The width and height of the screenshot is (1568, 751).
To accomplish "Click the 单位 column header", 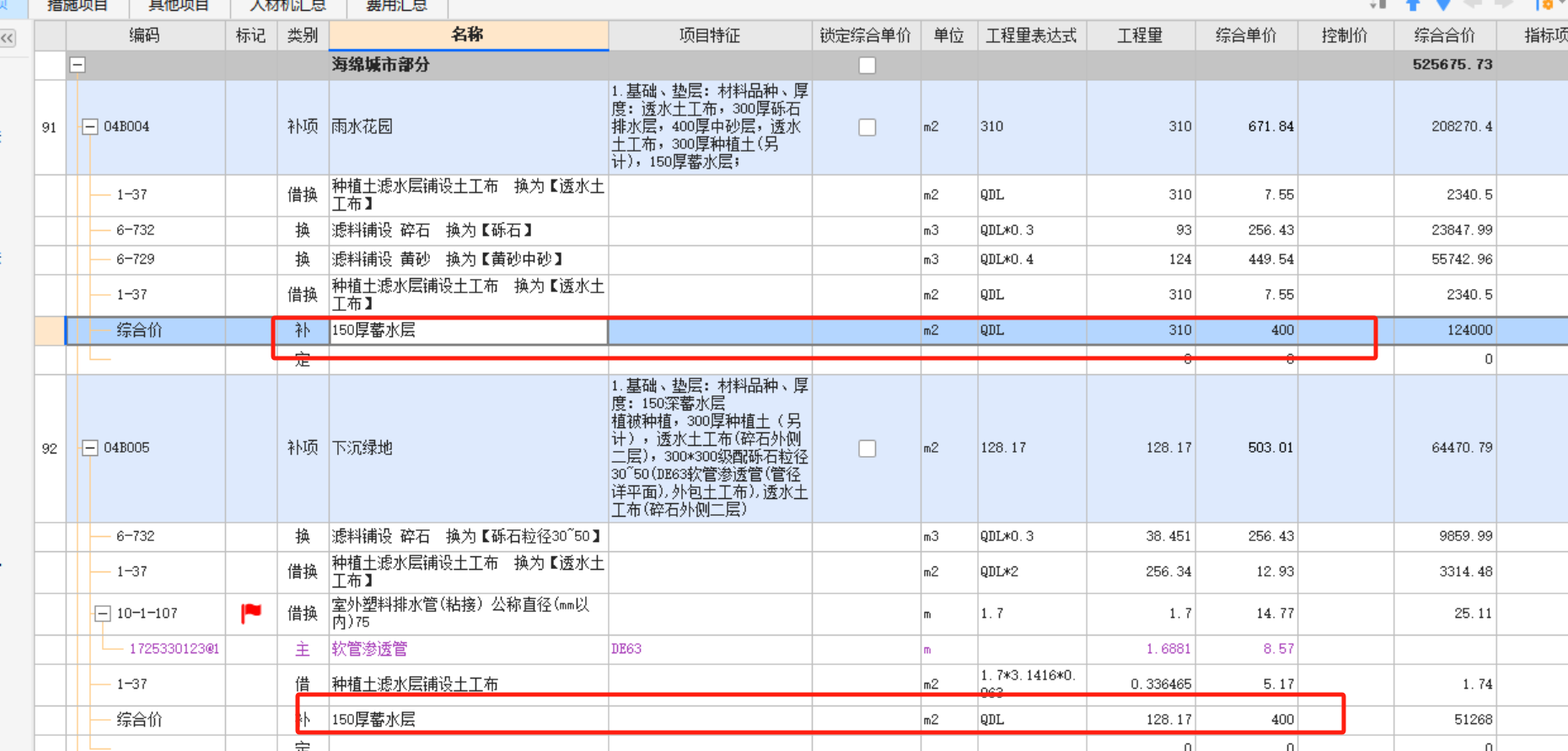I will coord(948,35).
